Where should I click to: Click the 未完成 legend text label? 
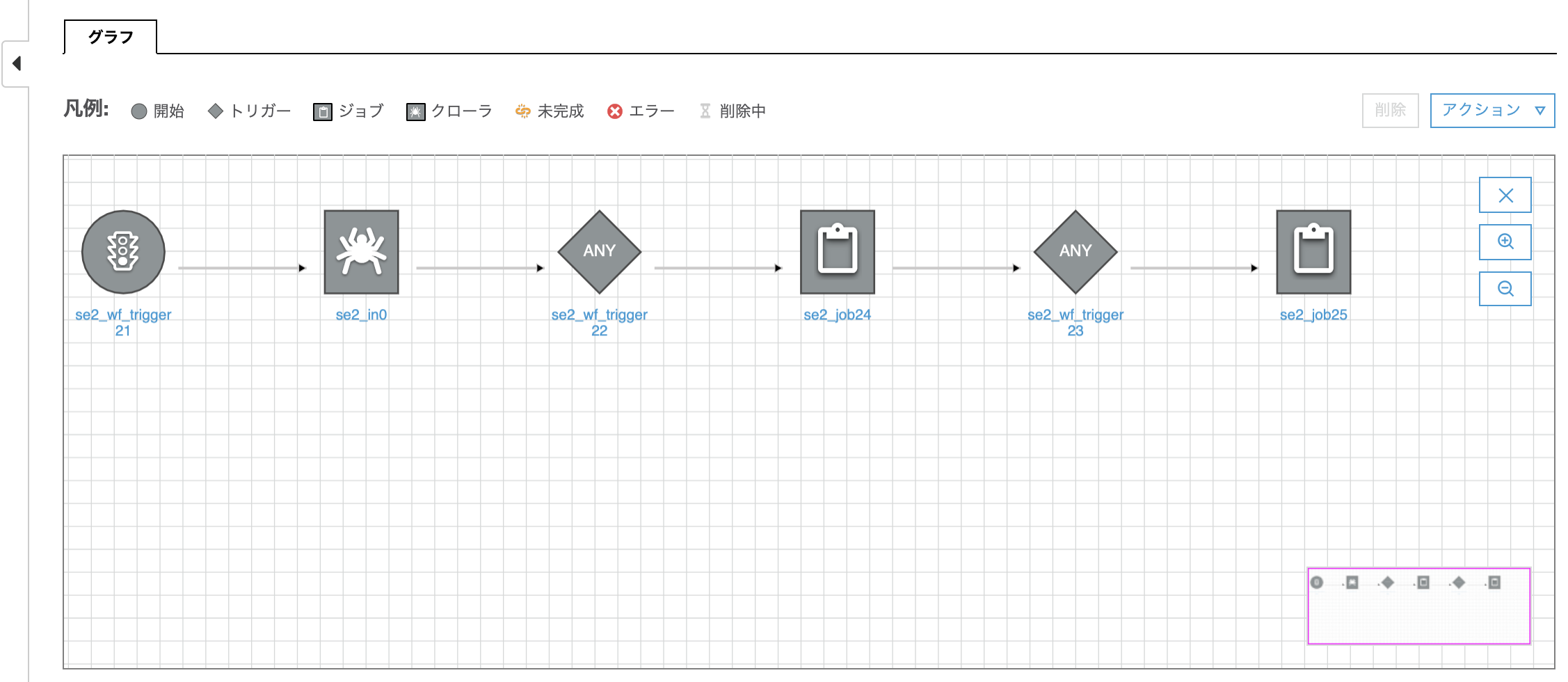(561, 111)
